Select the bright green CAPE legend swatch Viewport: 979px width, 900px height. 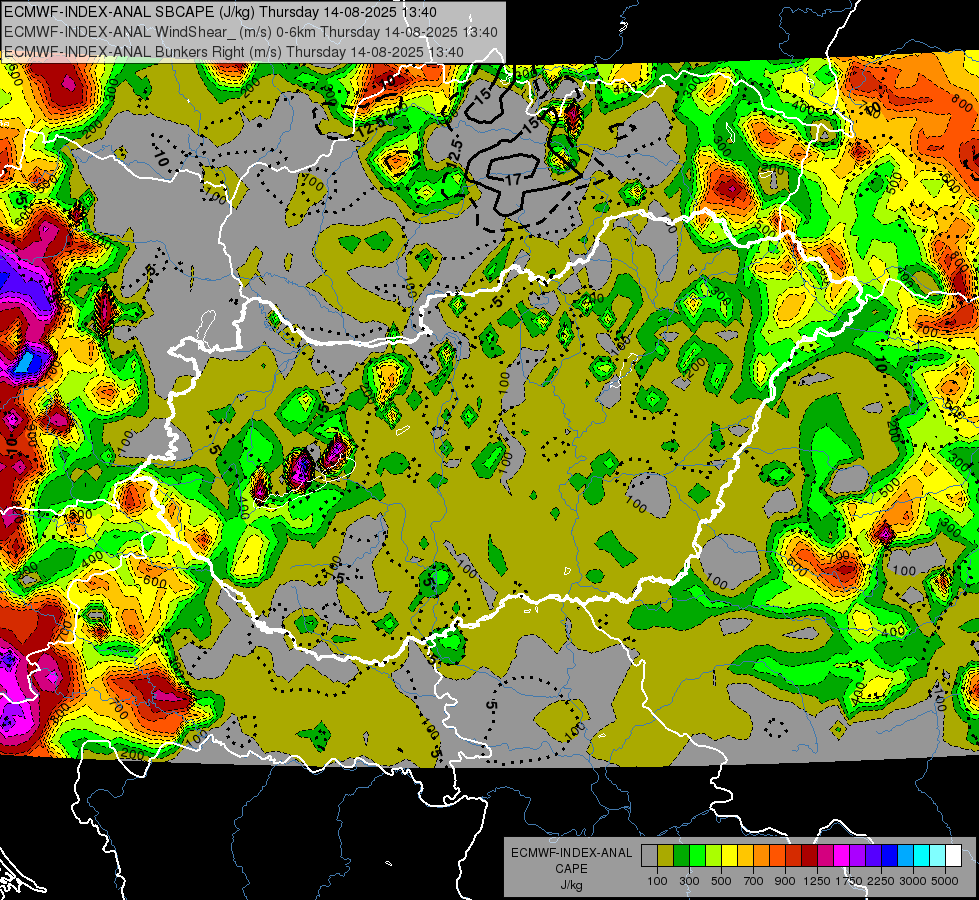pos(697,856)
